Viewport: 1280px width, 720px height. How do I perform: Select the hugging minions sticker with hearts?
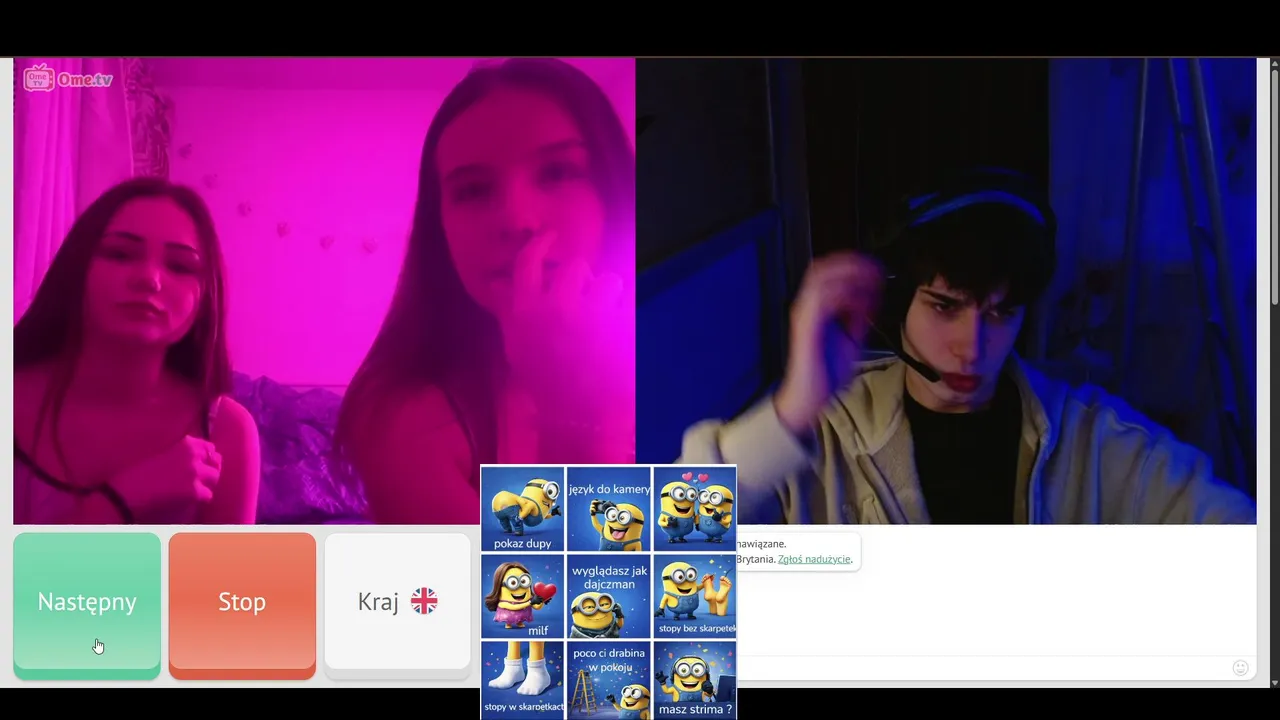point(694,509)
